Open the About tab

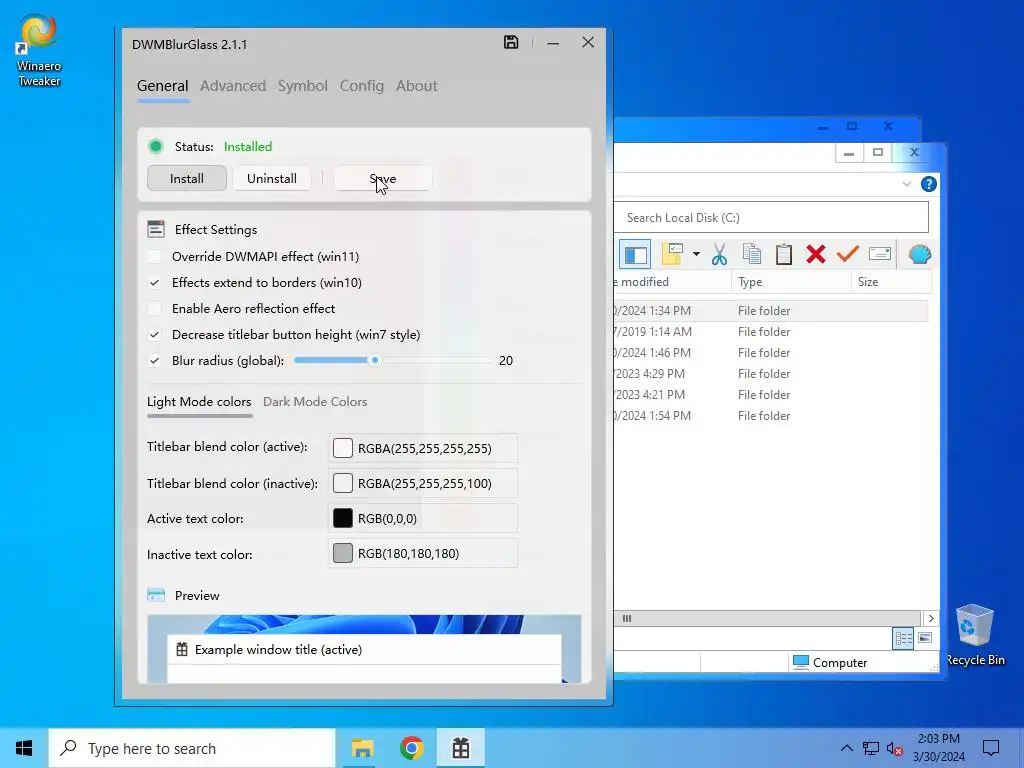tap(417, 86)
